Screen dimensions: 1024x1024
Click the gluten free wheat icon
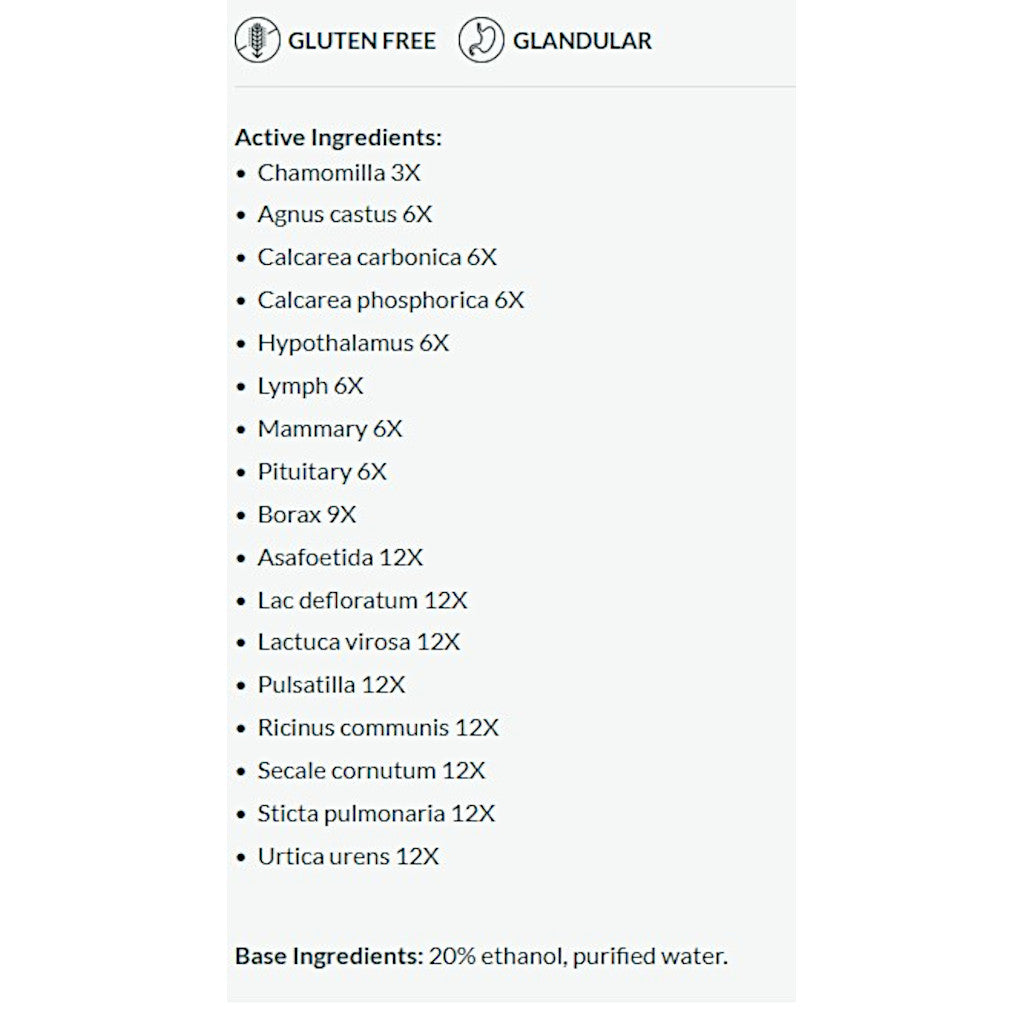[257, 40]
